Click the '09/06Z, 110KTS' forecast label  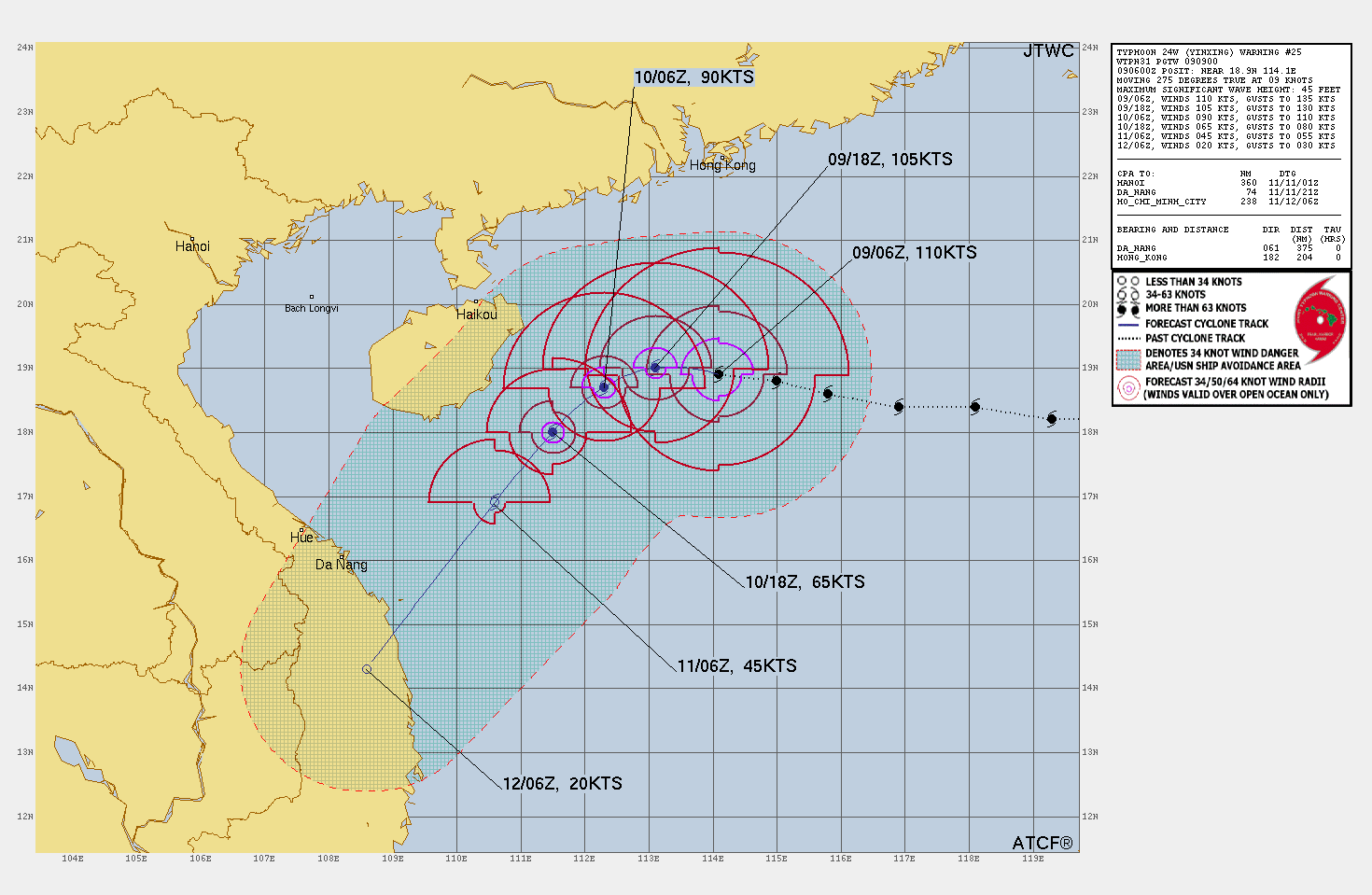click(915, 253)
